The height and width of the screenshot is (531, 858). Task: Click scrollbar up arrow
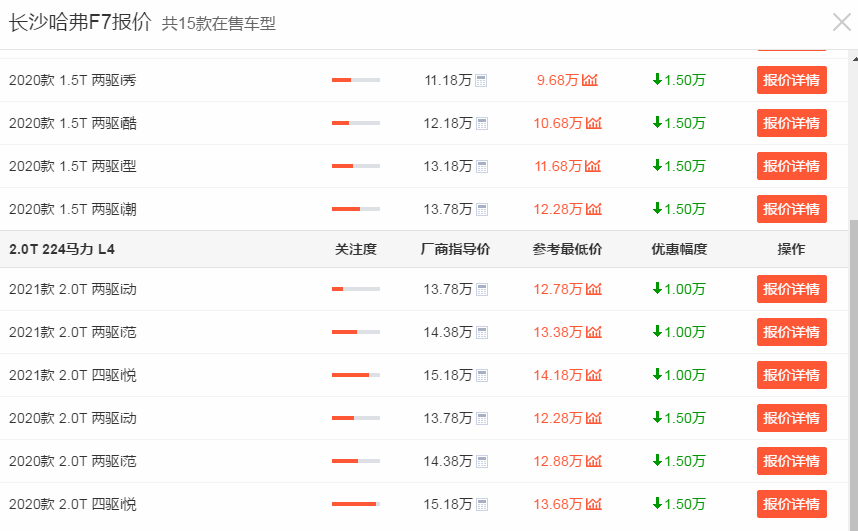[855, 59]
